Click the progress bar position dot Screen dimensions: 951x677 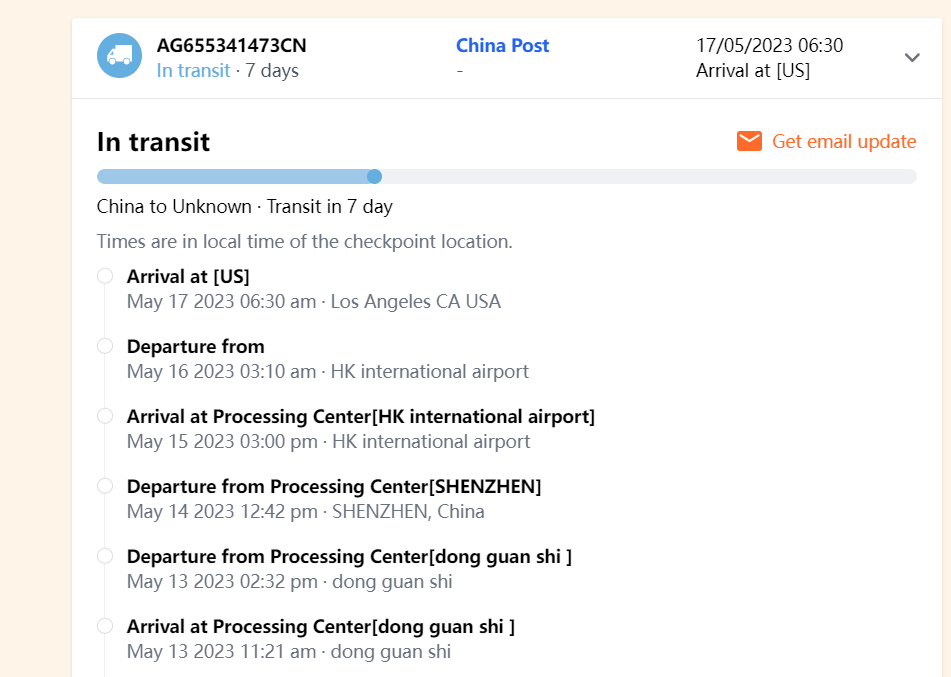pos(374,177)
